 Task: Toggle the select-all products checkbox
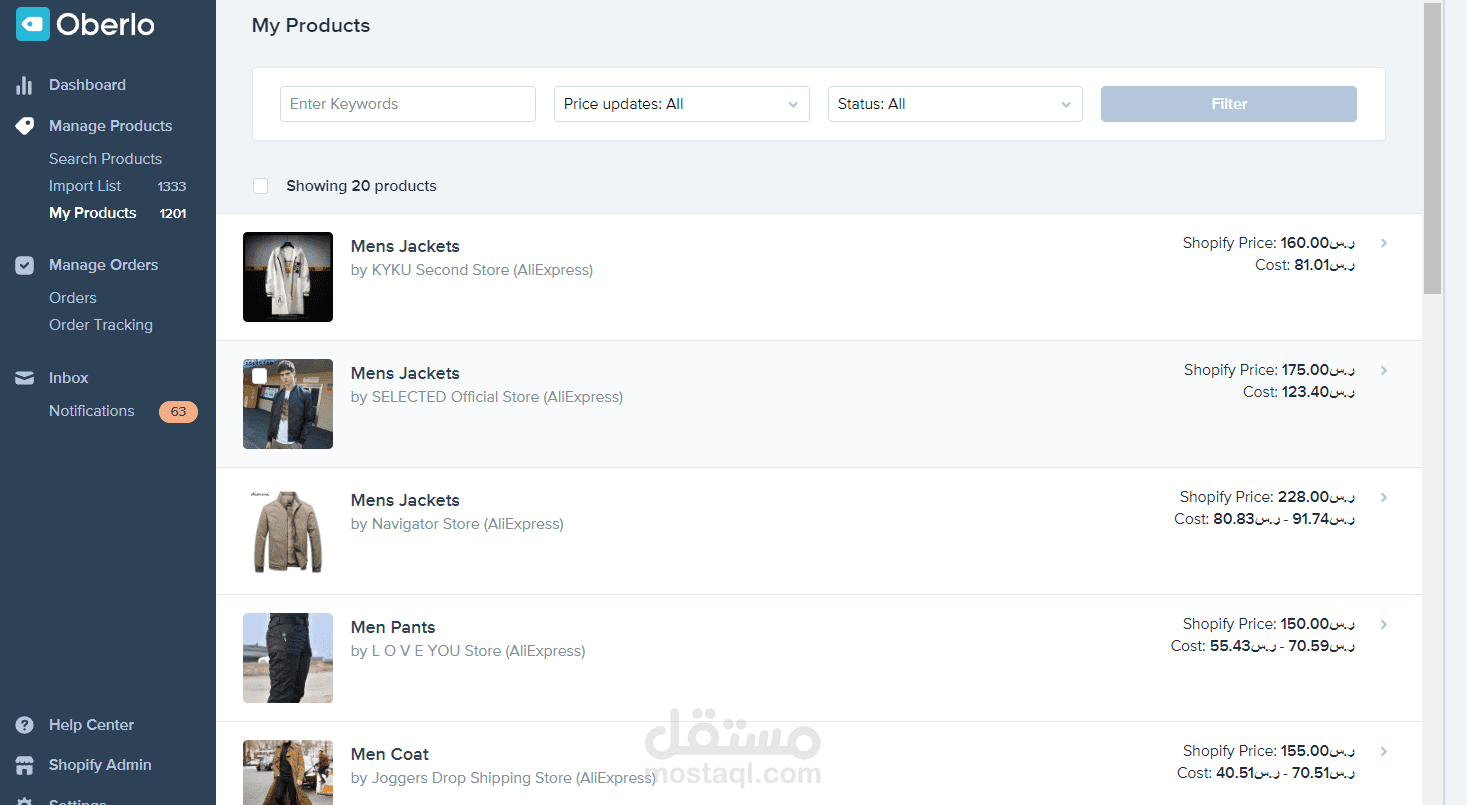(261, 186)
